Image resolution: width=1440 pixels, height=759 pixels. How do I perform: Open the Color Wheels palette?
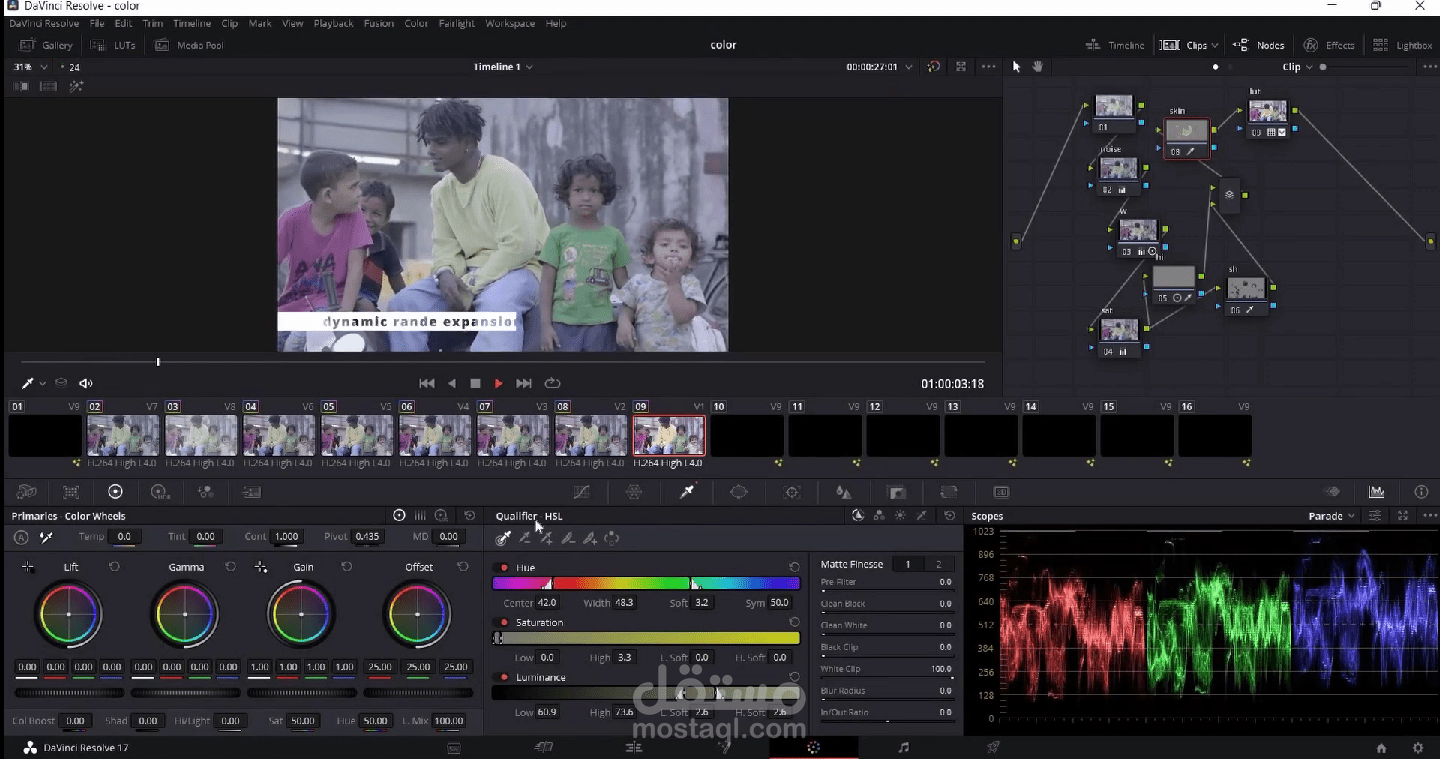[115, 491]
